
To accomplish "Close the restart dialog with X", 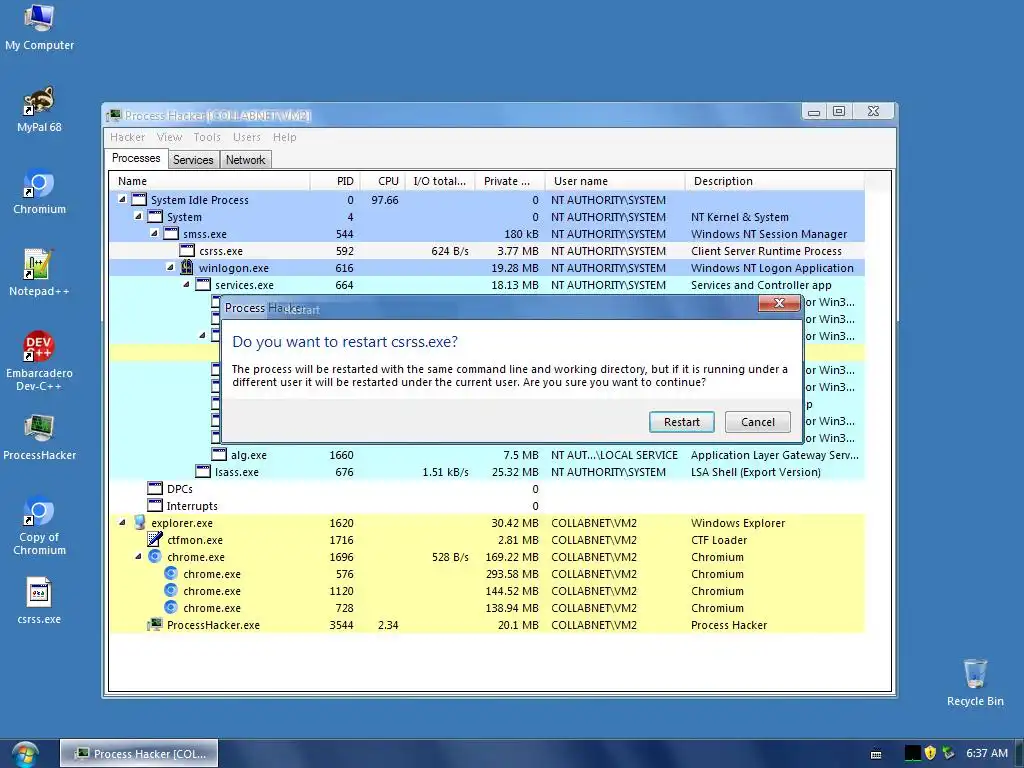I will pyautogui.click(x=779, y=303).
